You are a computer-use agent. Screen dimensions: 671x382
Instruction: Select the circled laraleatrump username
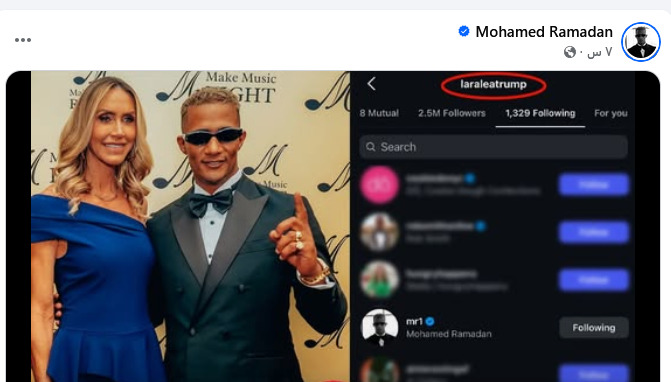493,84
